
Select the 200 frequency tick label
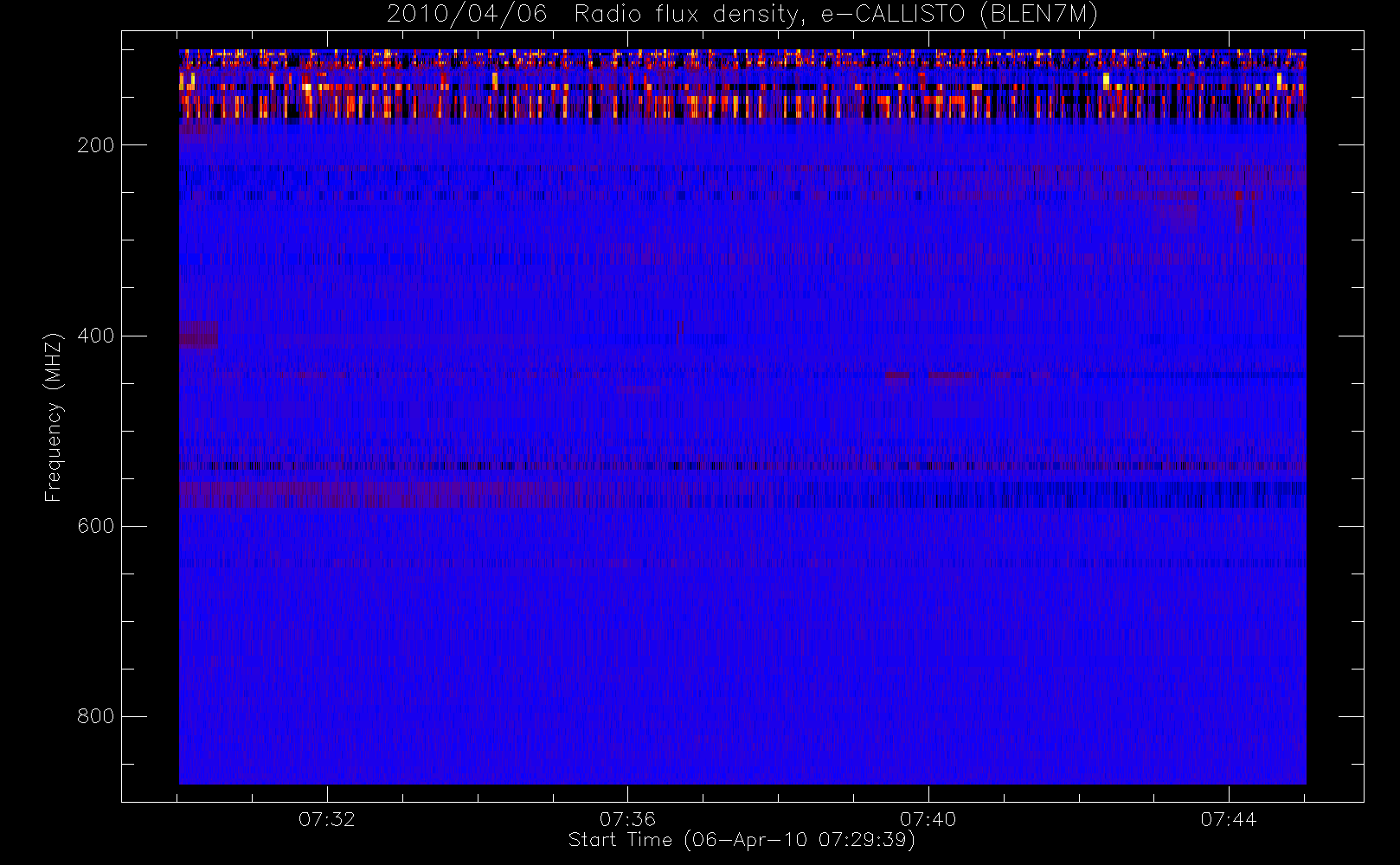pos(96,145)
